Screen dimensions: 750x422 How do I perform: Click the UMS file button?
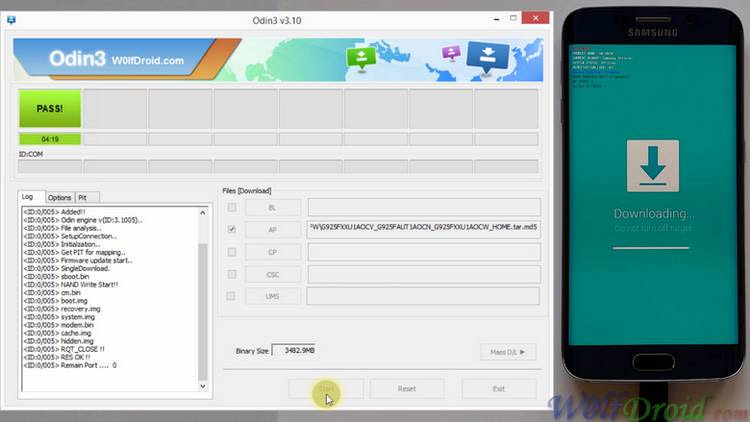[273, 297]
